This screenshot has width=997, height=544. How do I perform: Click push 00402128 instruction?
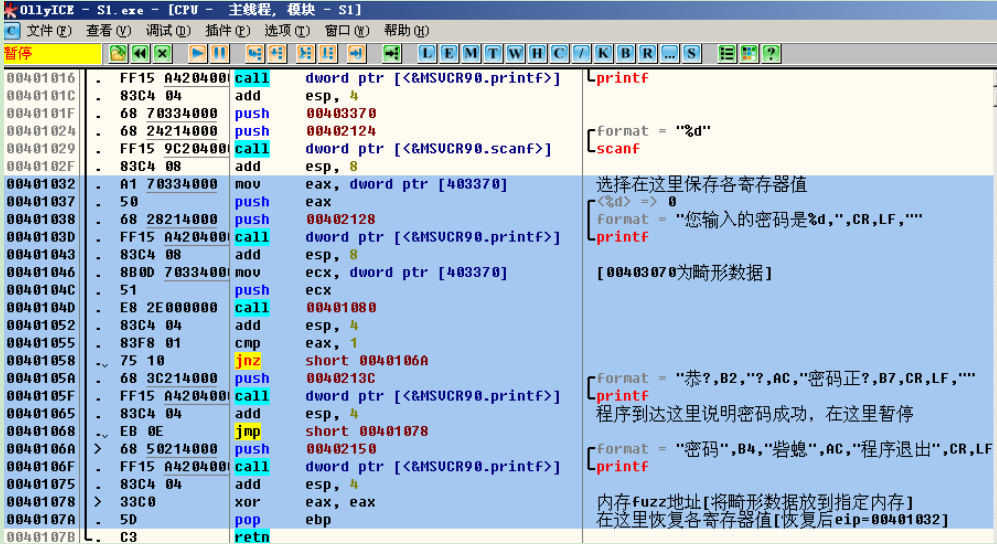tap(305, 220)
